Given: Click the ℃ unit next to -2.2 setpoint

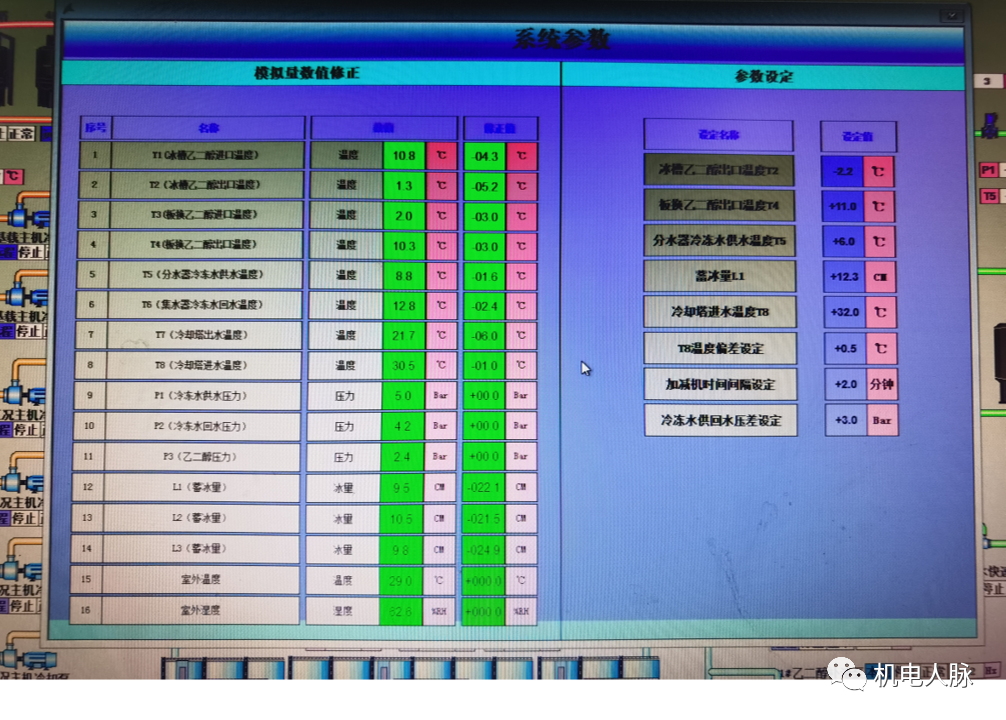Looking at the screenshot, I should tap(878, 172).
